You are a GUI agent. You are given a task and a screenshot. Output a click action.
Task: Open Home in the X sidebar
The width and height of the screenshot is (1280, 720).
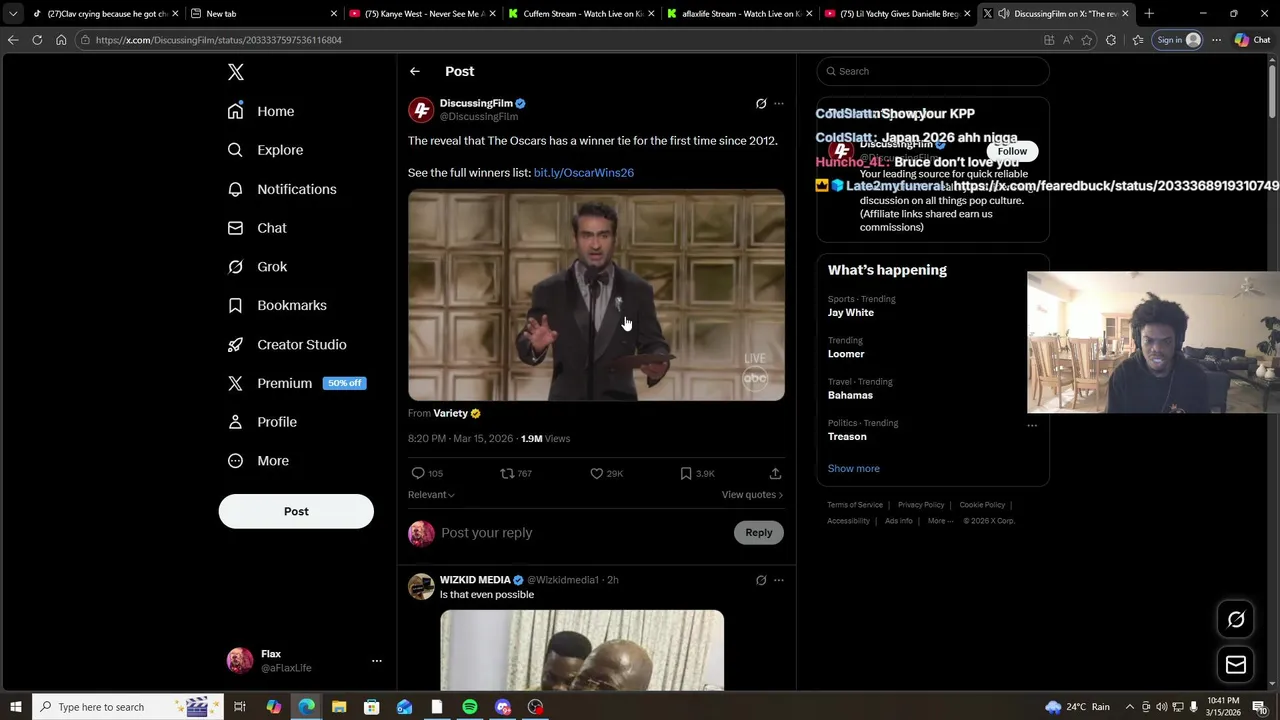(x=261, y=111)
